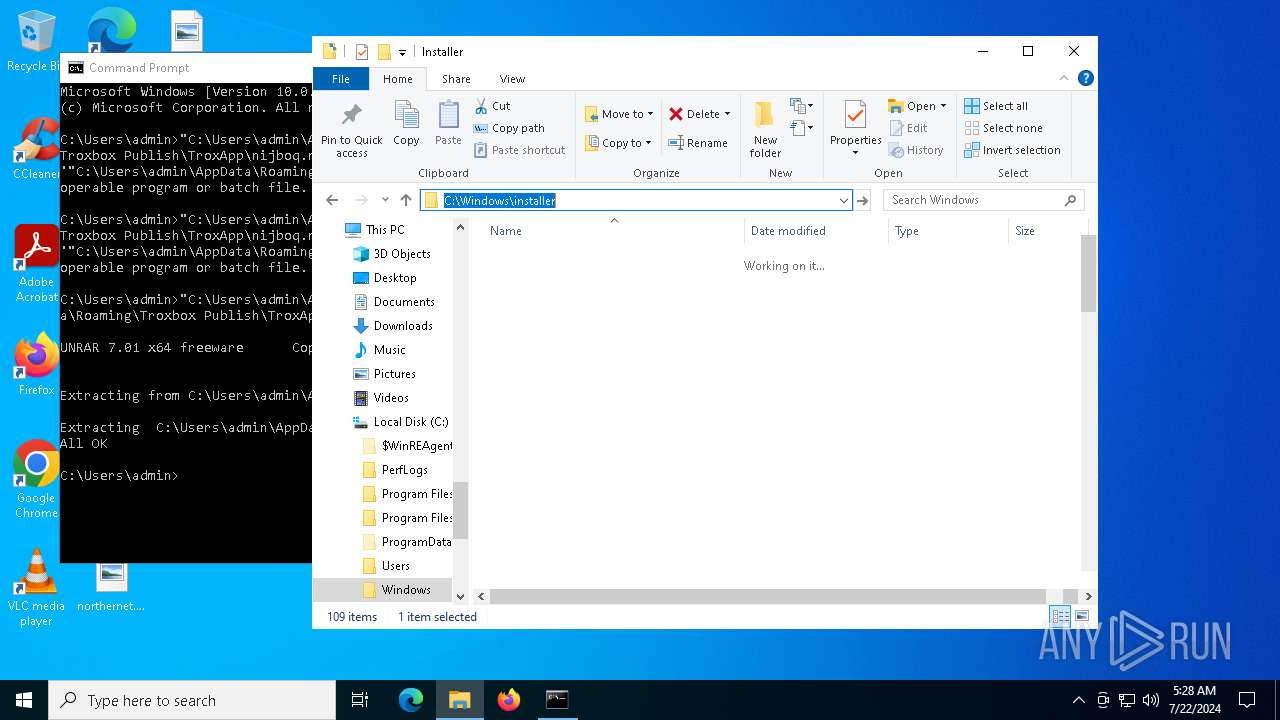This screenshot has width=1280, height=720.
Task: Click Paste shortcut in ribbon
Action: (x=519, y=150)
